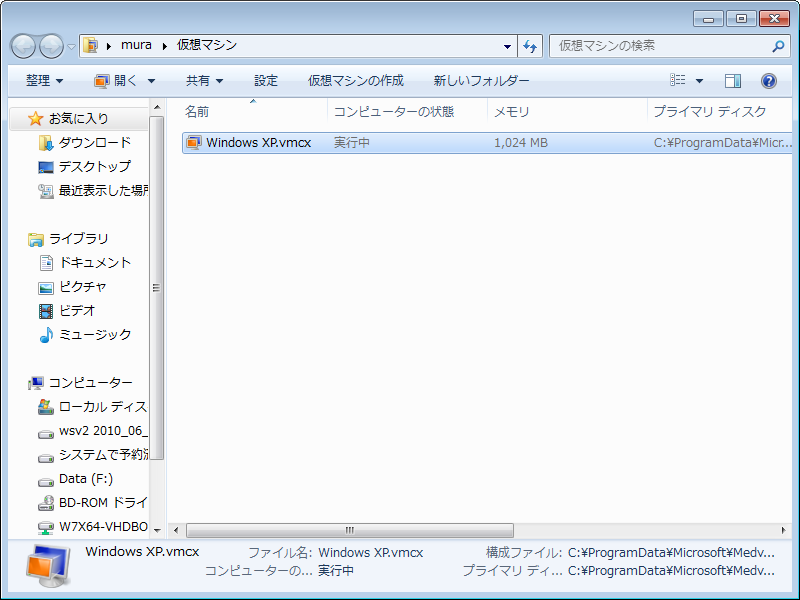
Task: Select ミュージック library in sidebar
Action: tap(95, 335)
